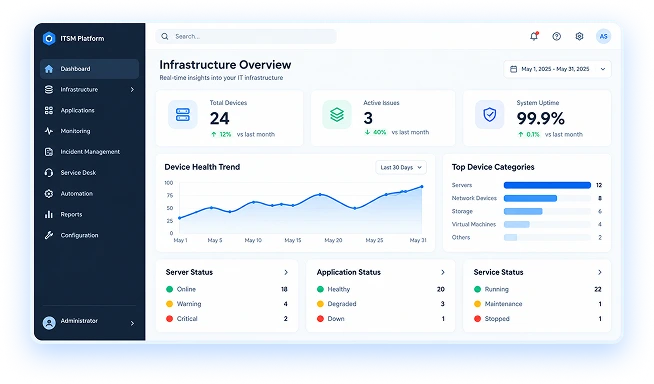
Task: Click the 99.9% uptime value
Action: pos(541,118)
